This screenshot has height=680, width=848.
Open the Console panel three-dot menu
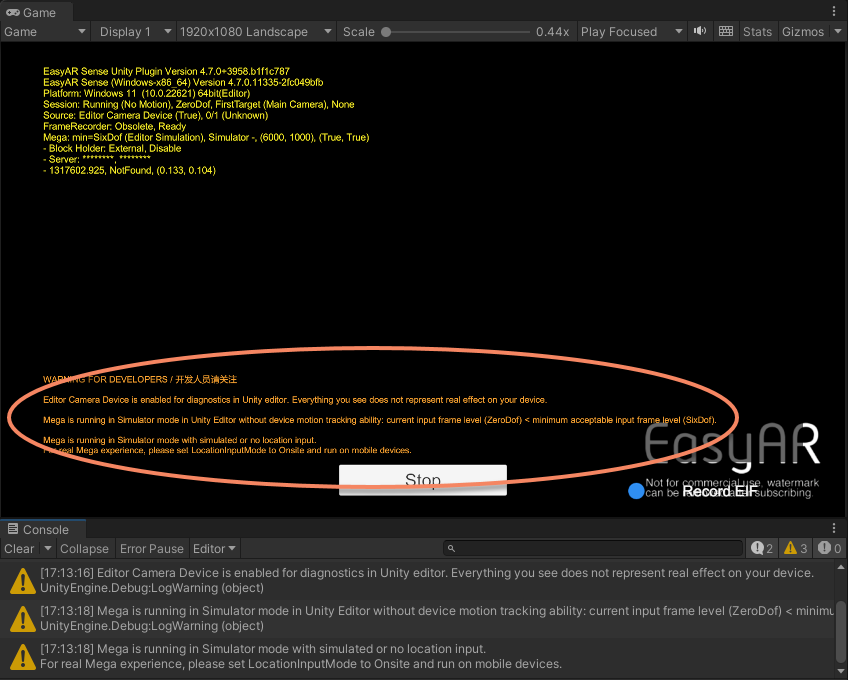click(834, 528)
